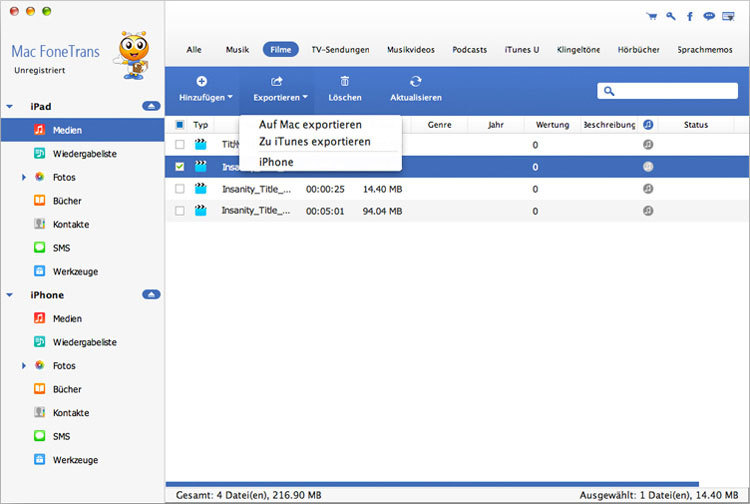750x504 pixels.
Task: Eject the iPhone with its eject button
Action: coord(151,294)
